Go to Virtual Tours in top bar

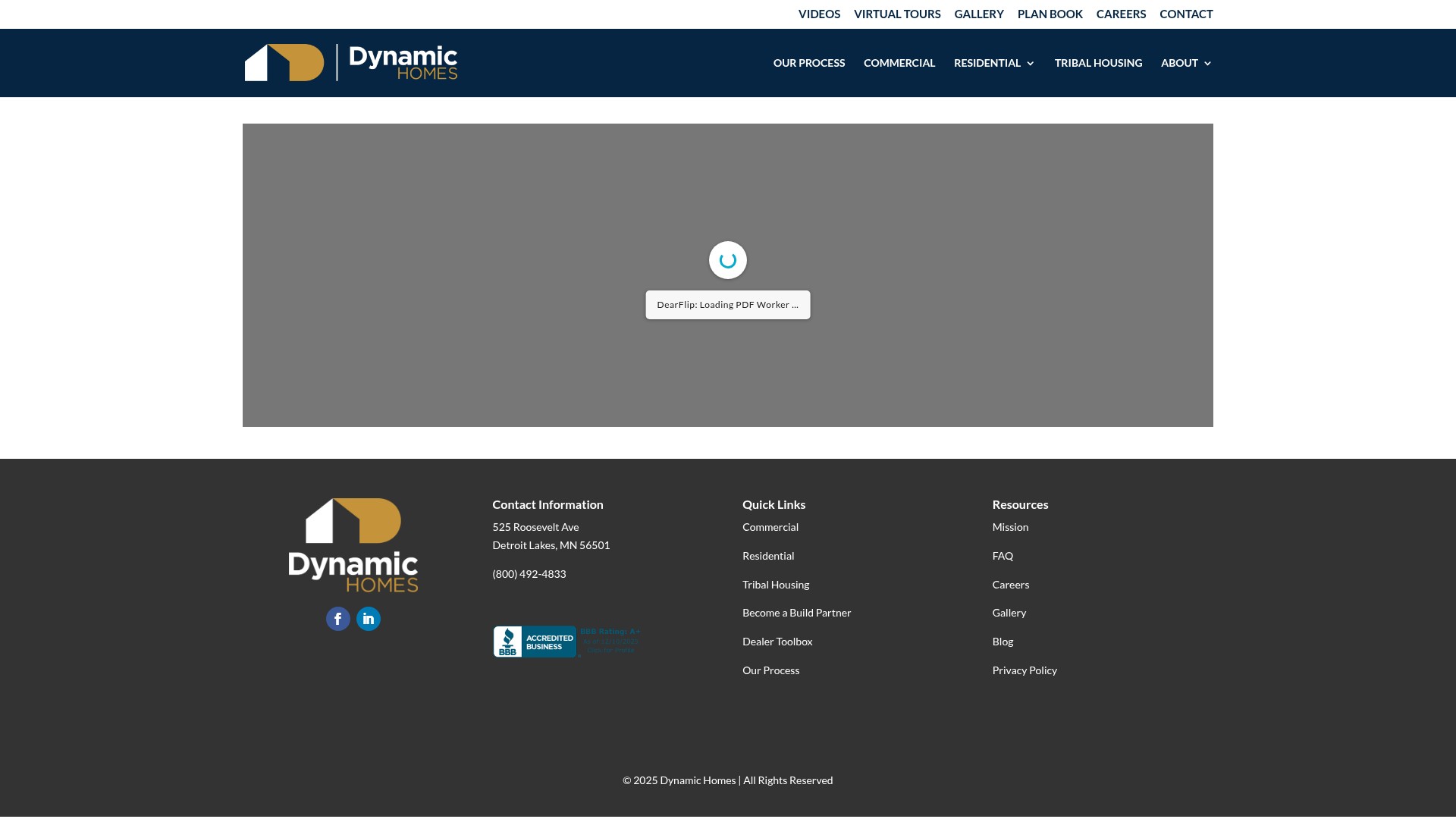point(897,14)
